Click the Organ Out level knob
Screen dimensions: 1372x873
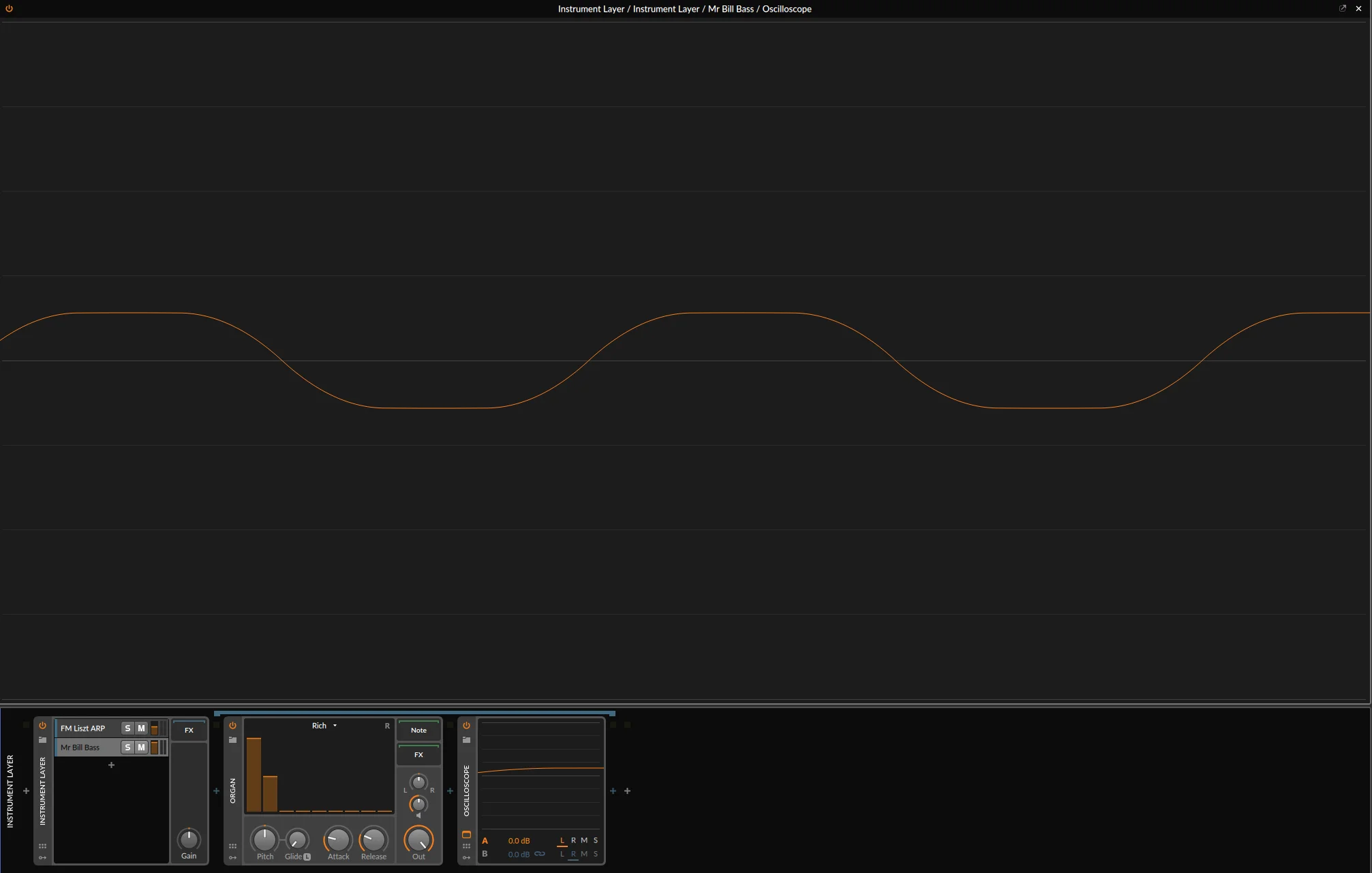[x=418, y=840]
